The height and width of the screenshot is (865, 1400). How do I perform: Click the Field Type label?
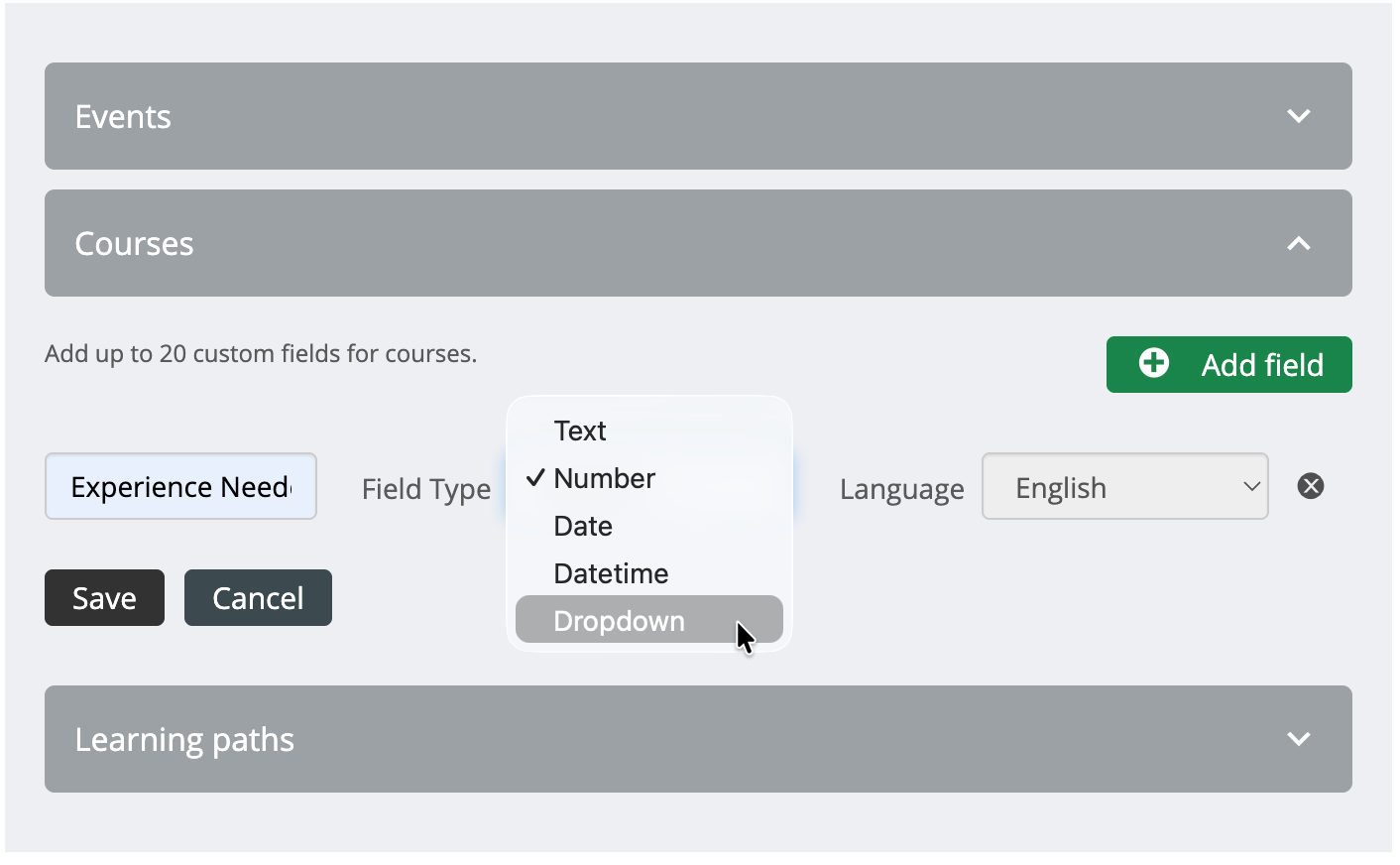click(x=426, y=489)
